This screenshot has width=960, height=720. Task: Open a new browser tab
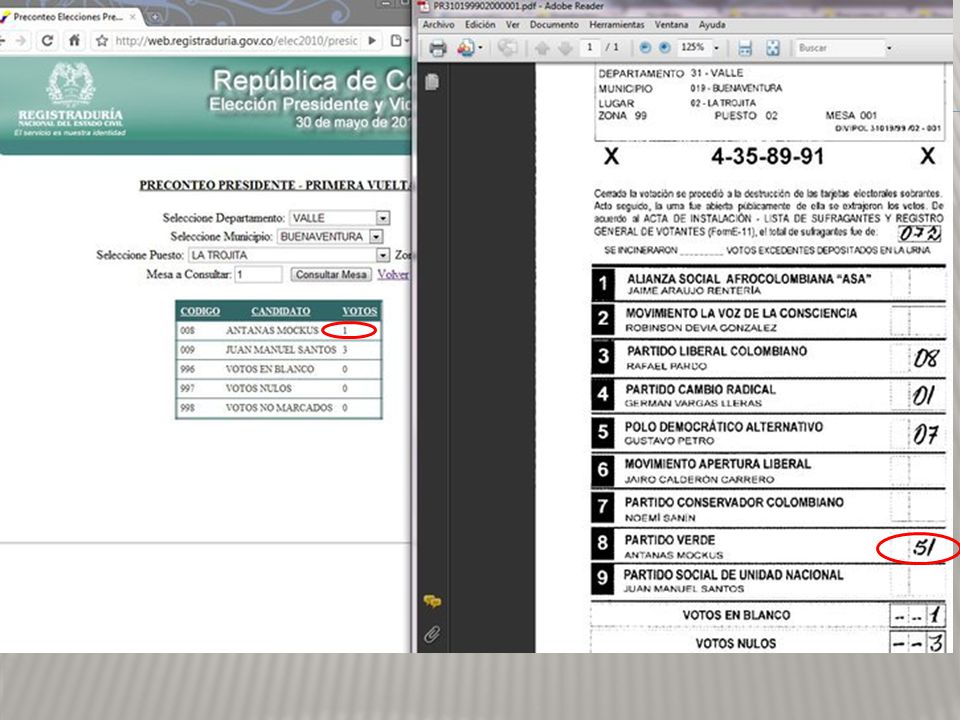point(156,17)
